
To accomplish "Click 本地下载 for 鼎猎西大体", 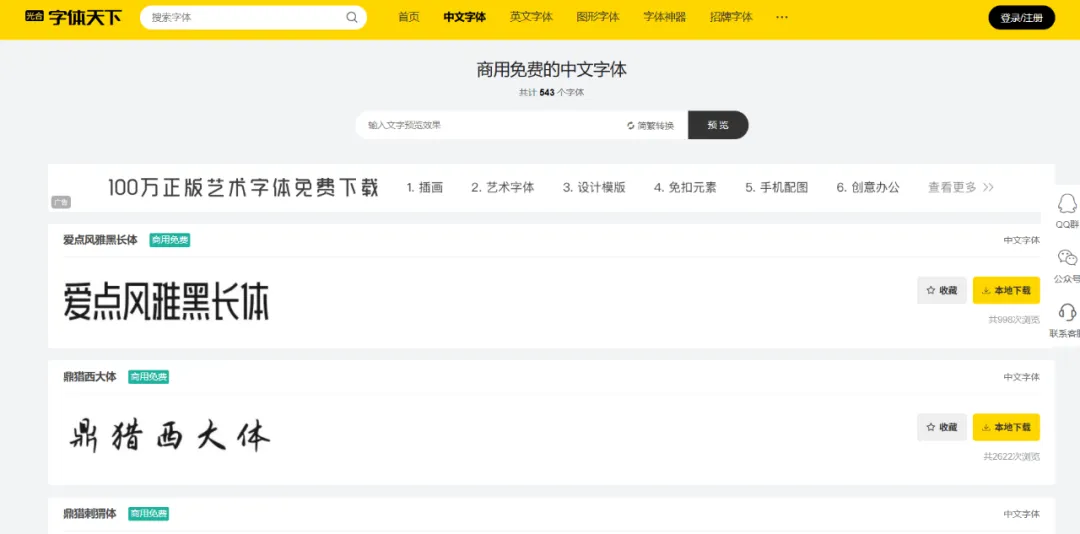I will 1006,427.
